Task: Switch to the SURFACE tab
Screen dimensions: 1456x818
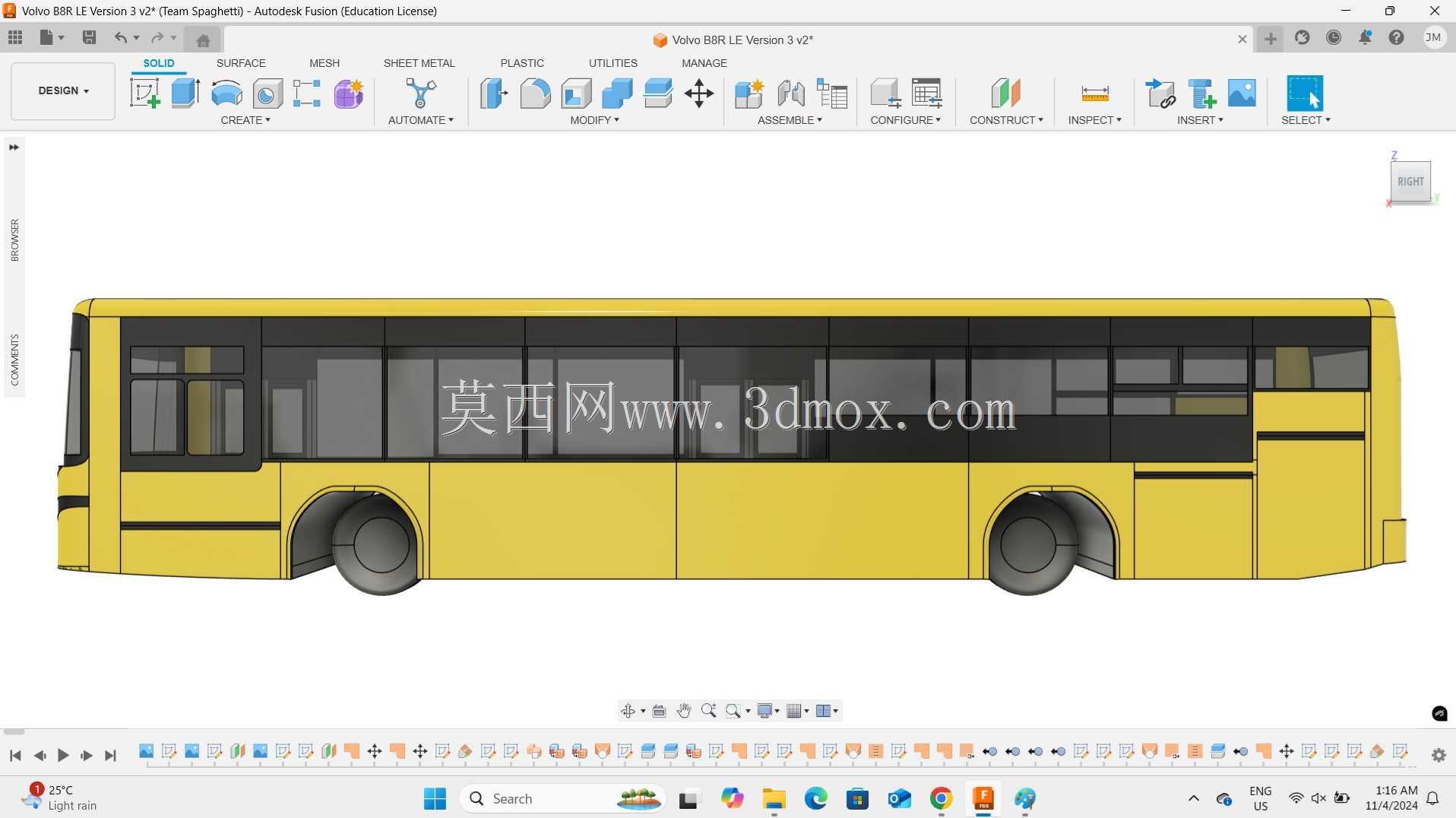Action: pos(241,63)
